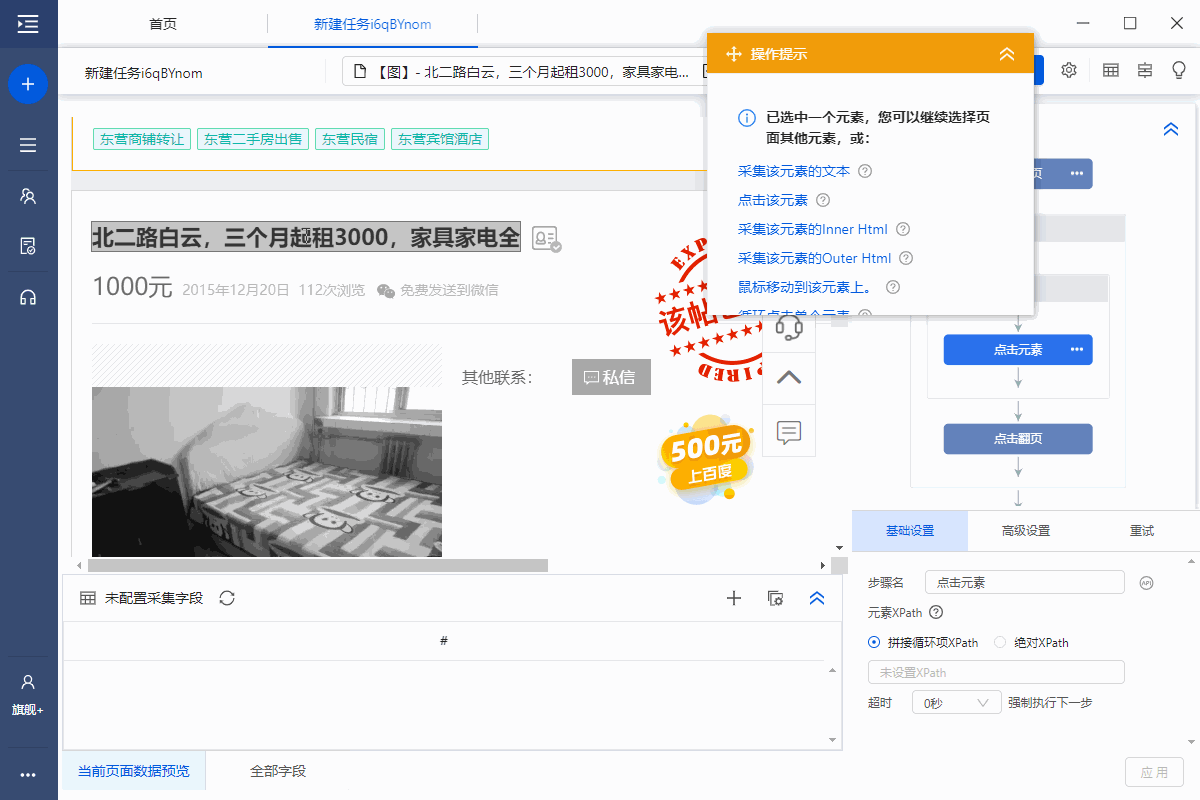
Task: Switch to the 新建任务i6qBYnom tab
Action: pos(373,24)
